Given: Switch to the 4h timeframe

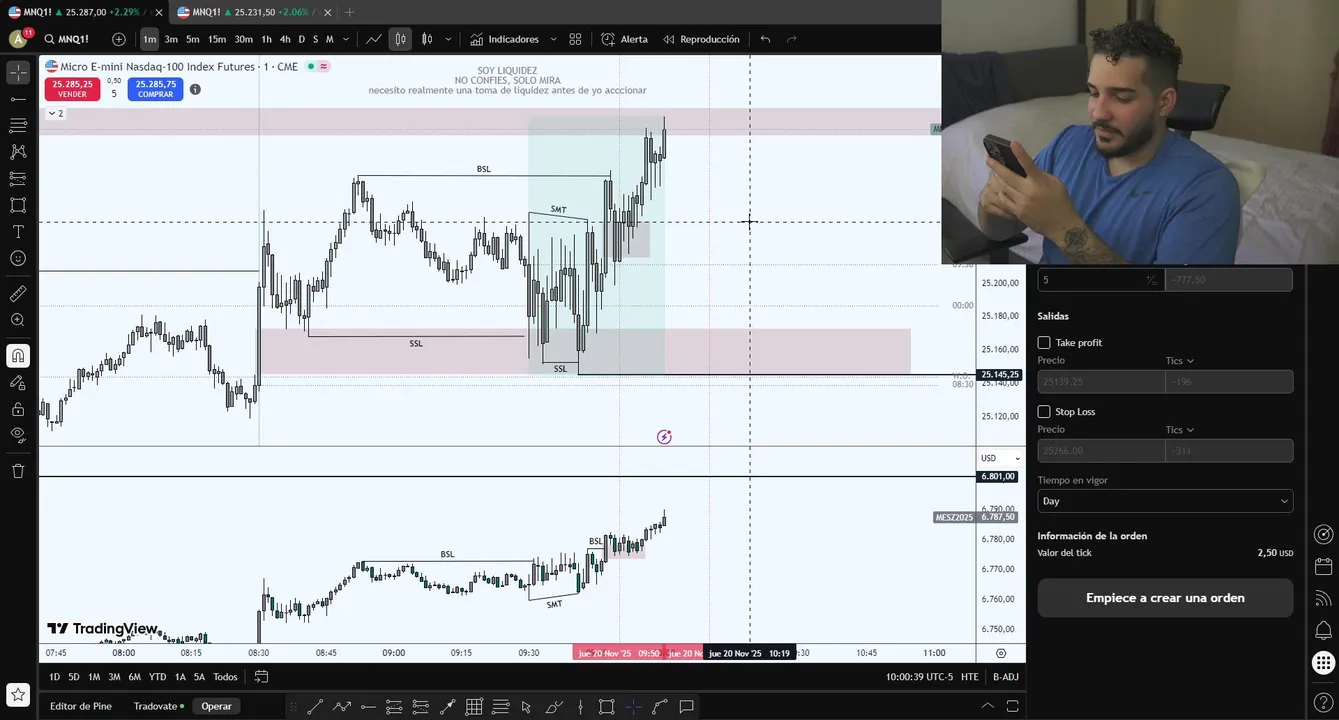Looking at the screenshot, I should pyautogui.click(x=285, y=39).
